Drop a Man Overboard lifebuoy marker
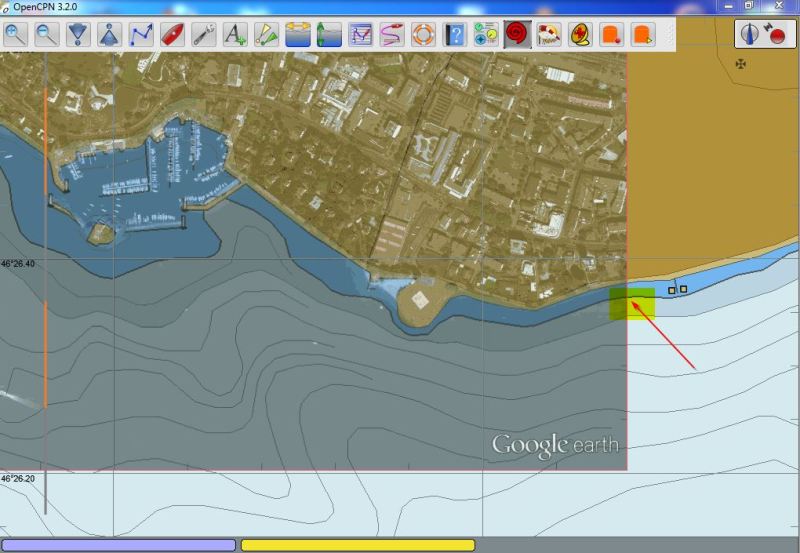This screenshot has width=800, height=553. pyautogui.click(x=423, y=35)
